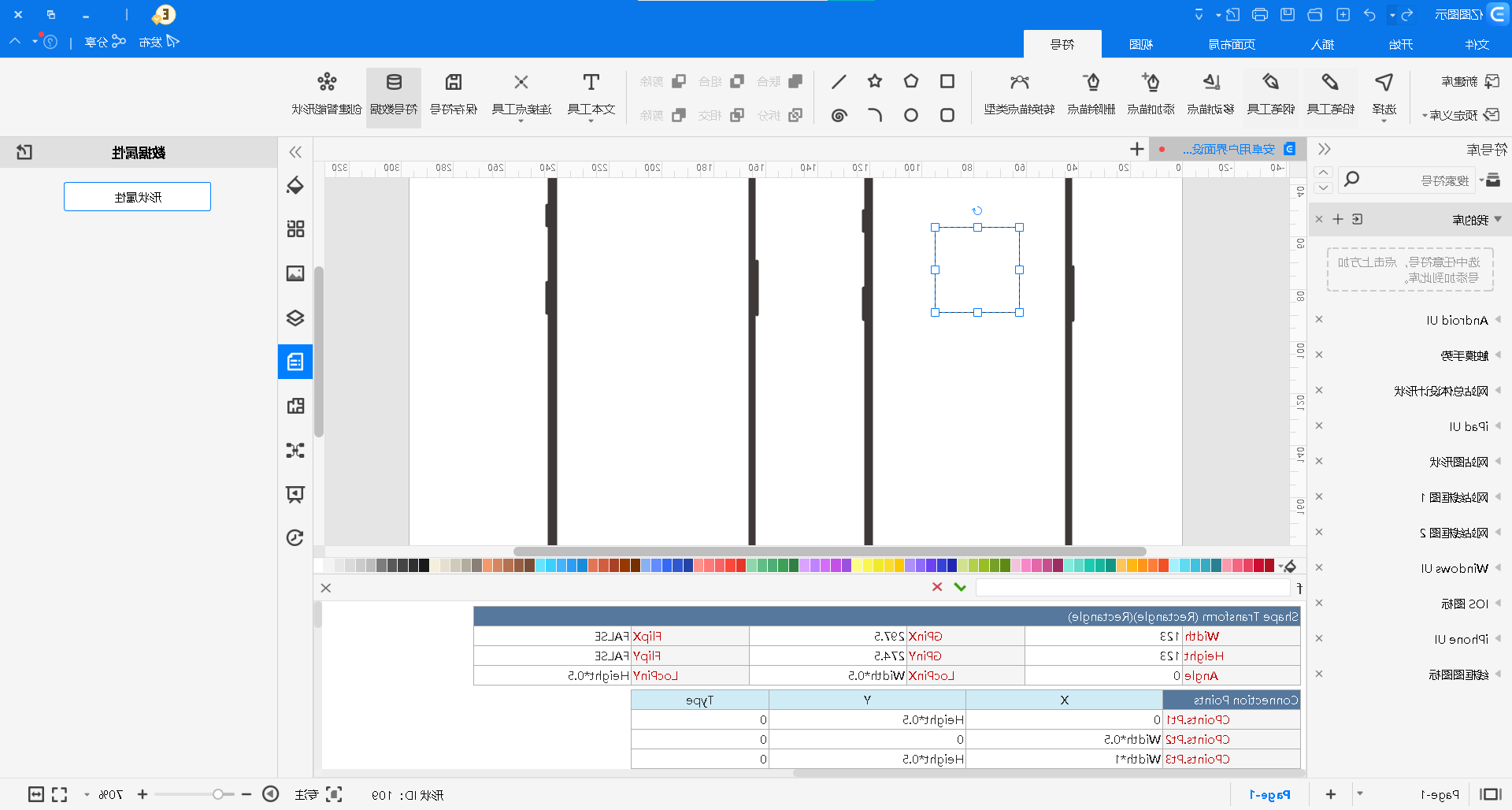Select the 铅笔工具 pencil tool
The width and height of the screenshot is (1512, 810).
1331,95
